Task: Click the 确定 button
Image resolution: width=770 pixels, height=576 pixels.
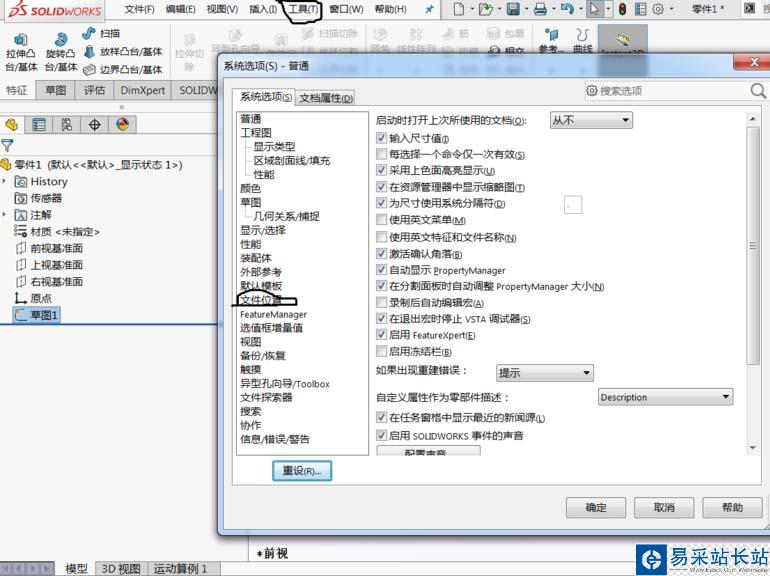Action: pos(596,508)
